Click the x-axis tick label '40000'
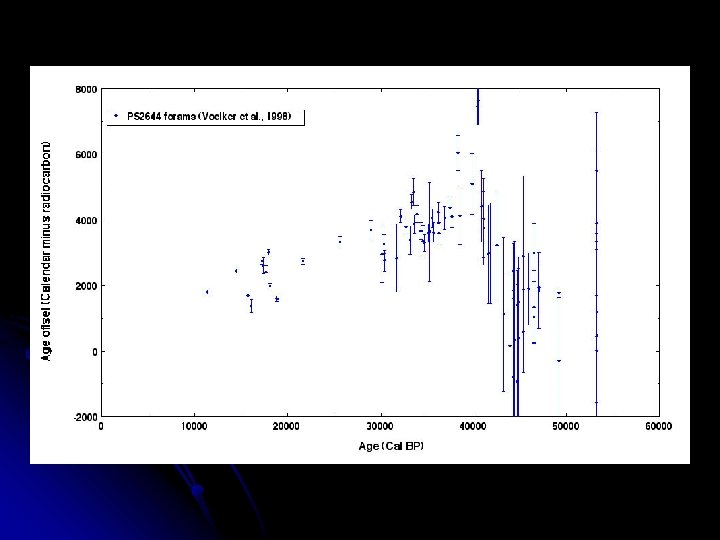Viewport: 720px width, 540px height. (x=473, y=426)
